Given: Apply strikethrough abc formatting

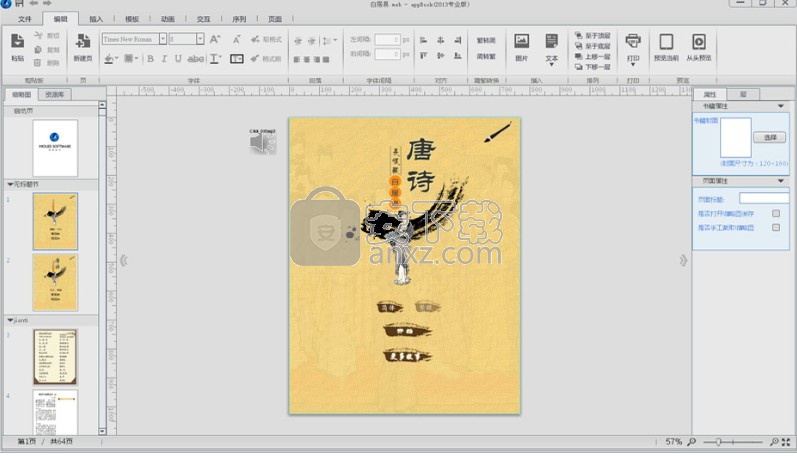Looking at the screenshot, I should coord(196,59).
